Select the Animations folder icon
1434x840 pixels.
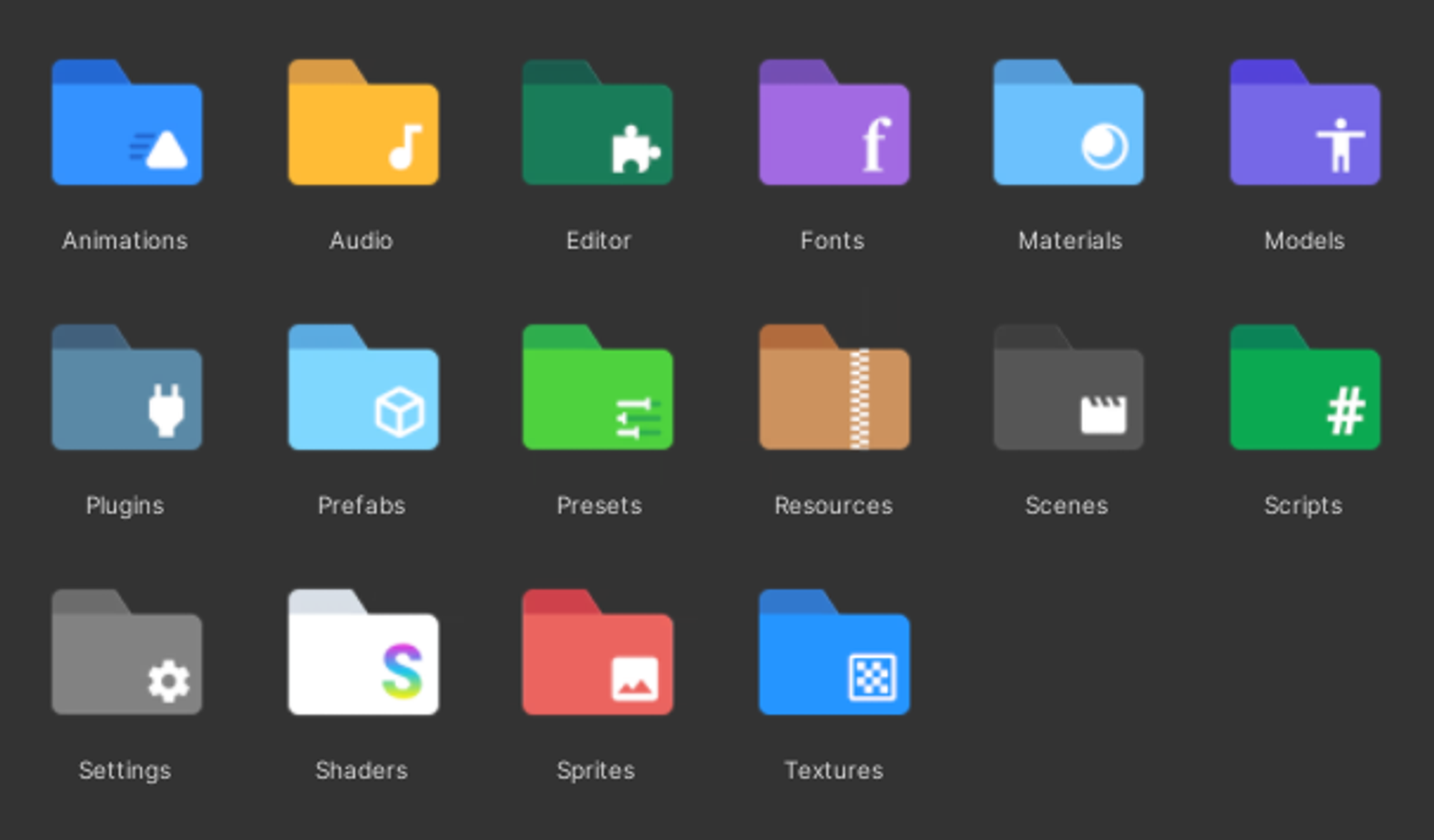127,123
